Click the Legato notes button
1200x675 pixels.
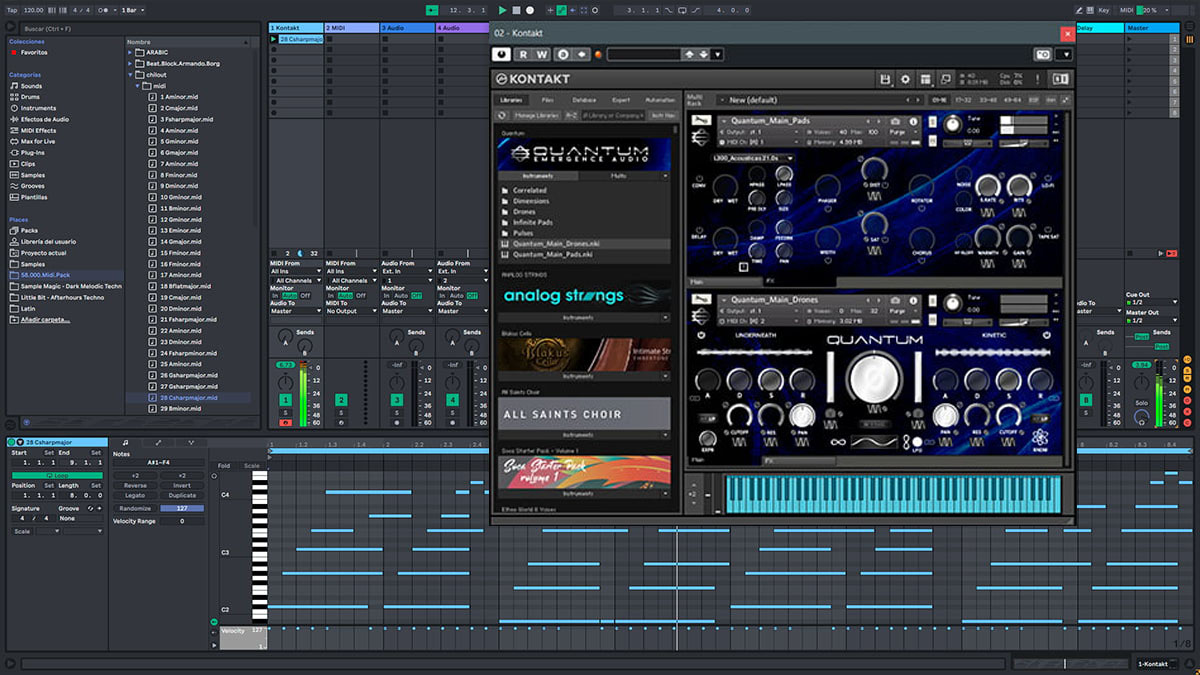(x=135, y=495)
